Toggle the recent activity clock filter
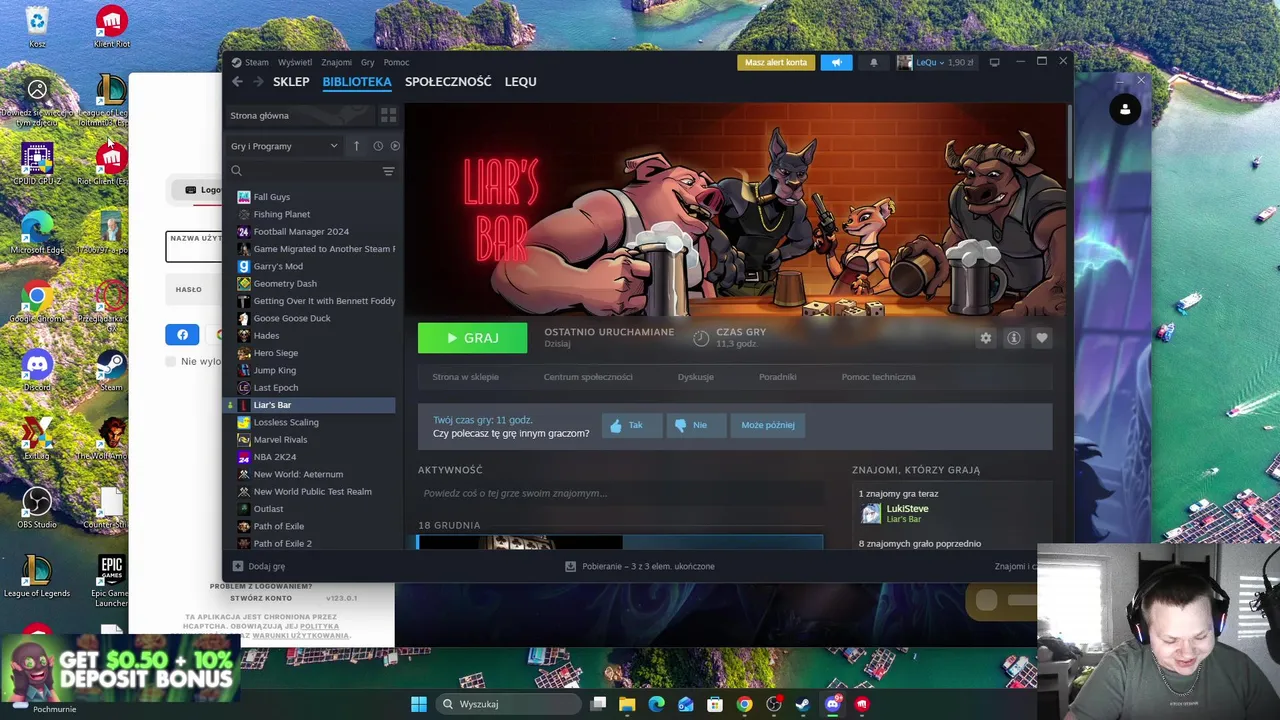The width and height of the screenshot is (1280, 720). click(378, 146)
